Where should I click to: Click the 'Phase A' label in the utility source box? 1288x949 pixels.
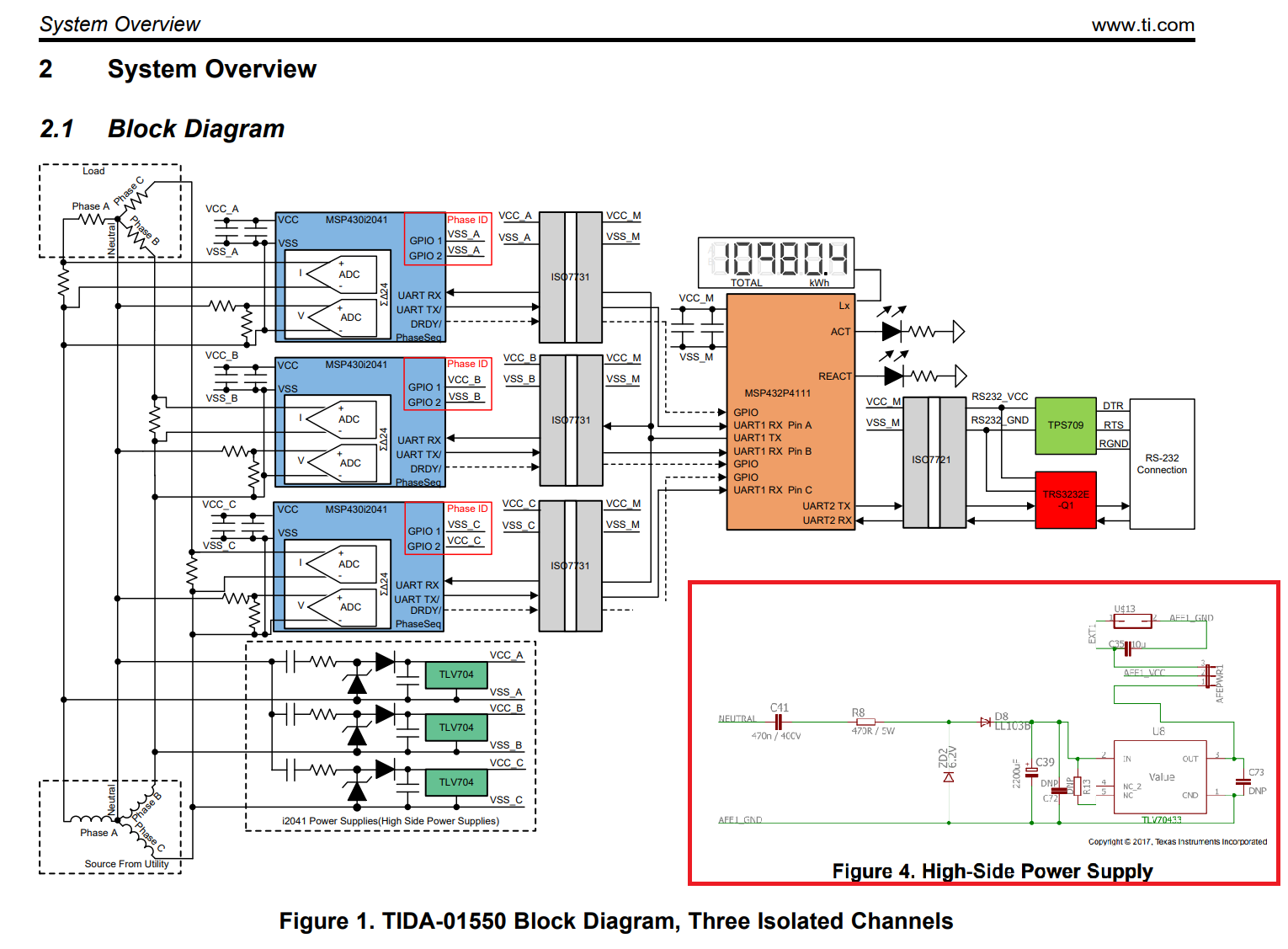(x=98, y=833)
